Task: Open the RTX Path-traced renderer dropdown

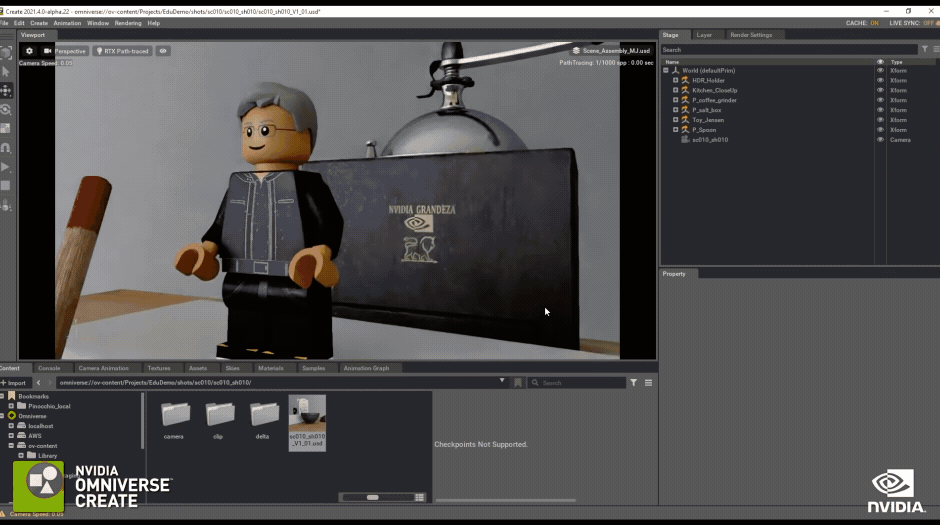Action: (122, 51)
